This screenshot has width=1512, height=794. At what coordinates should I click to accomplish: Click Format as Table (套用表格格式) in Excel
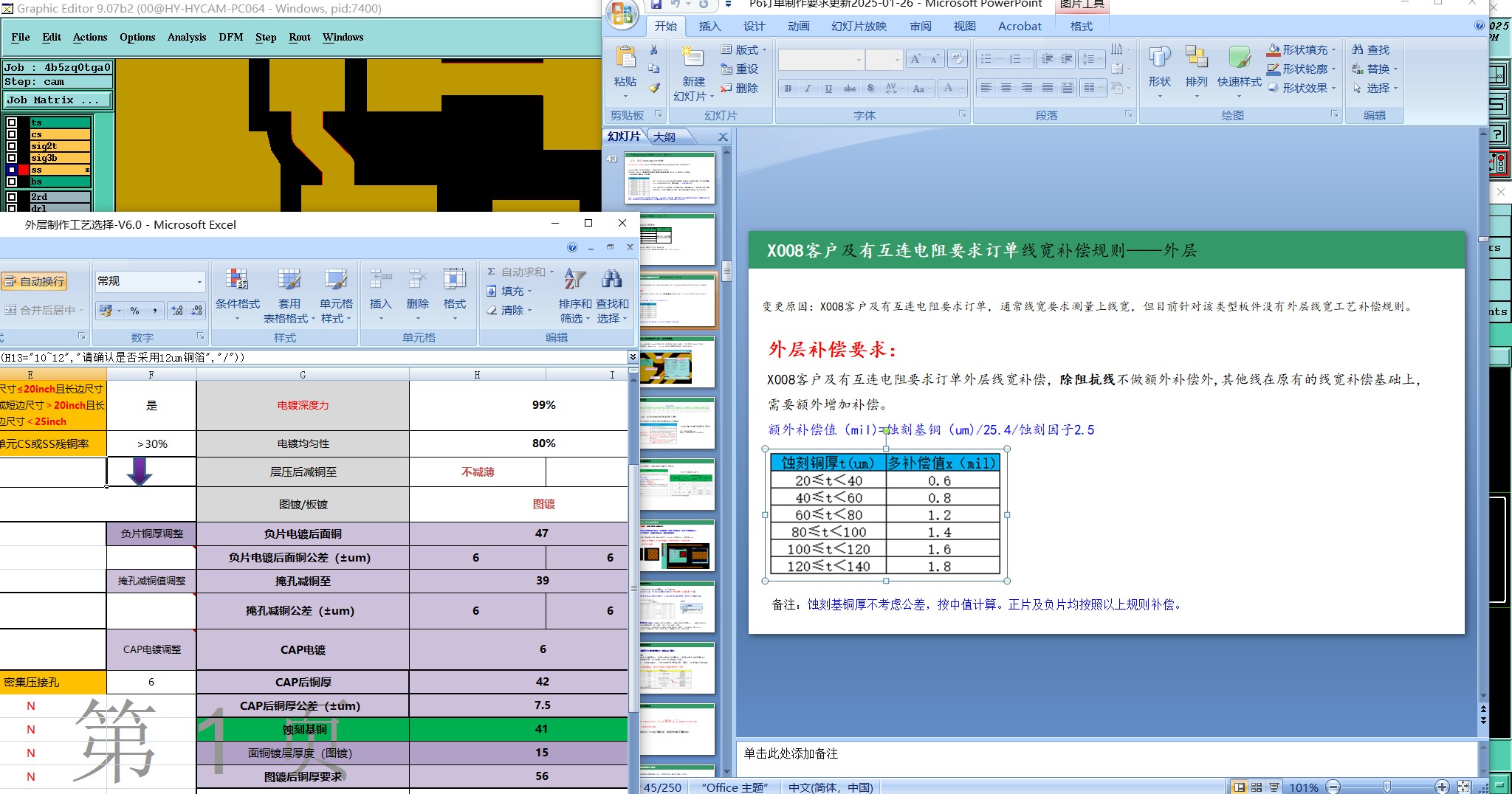click(x=289, y=295)
